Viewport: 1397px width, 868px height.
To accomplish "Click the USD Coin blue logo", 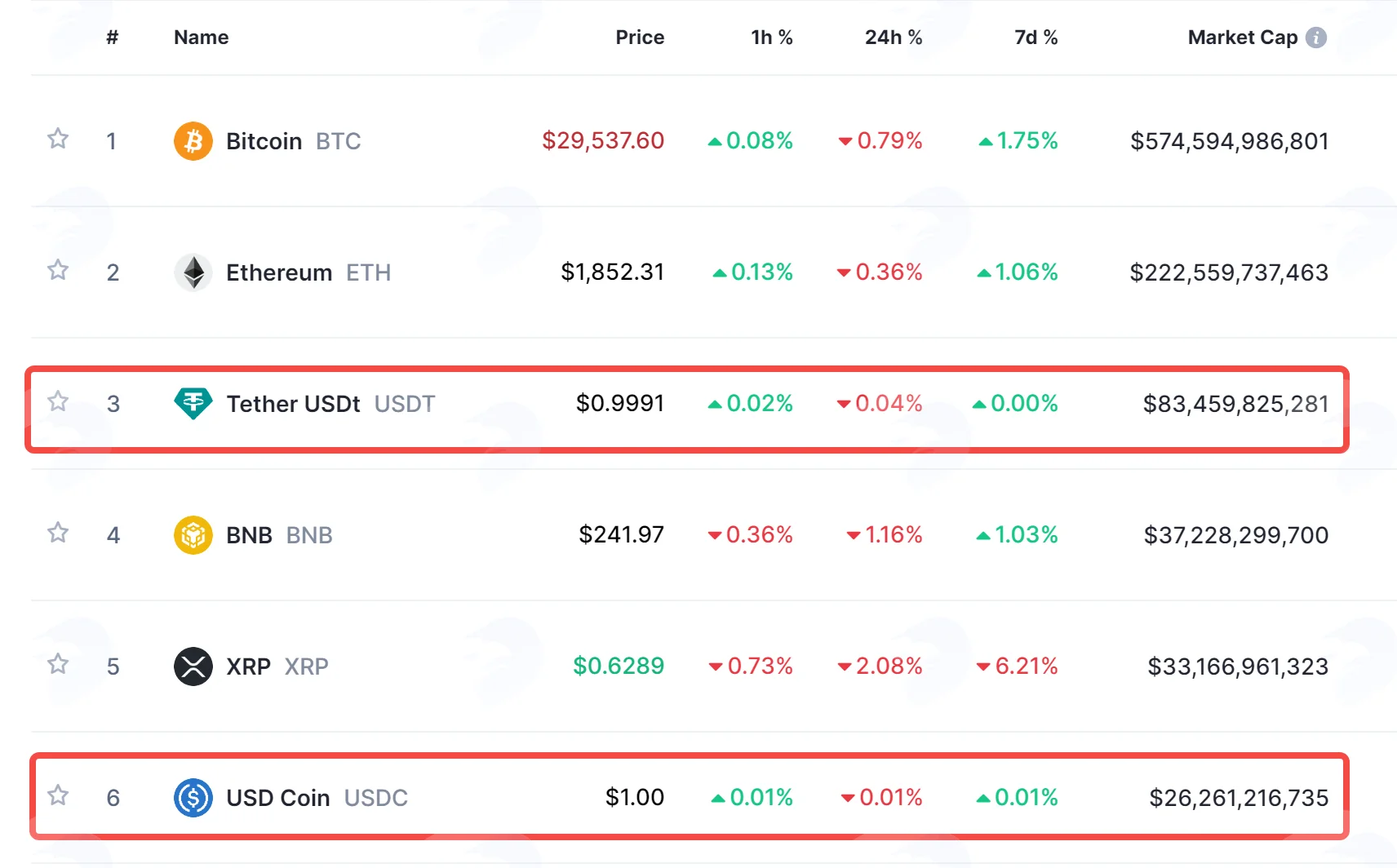I will point(193,798).
